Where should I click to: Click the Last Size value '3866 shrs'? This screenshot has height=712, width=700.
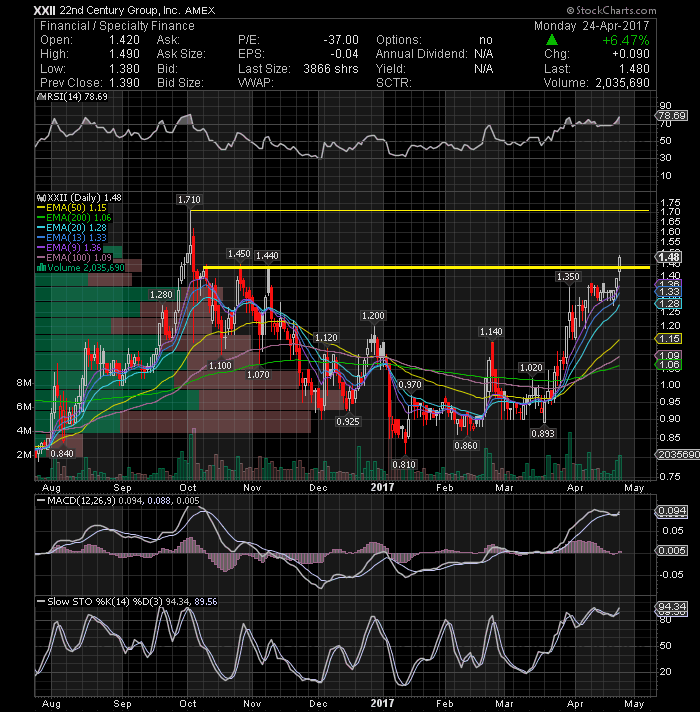point(331,69)
